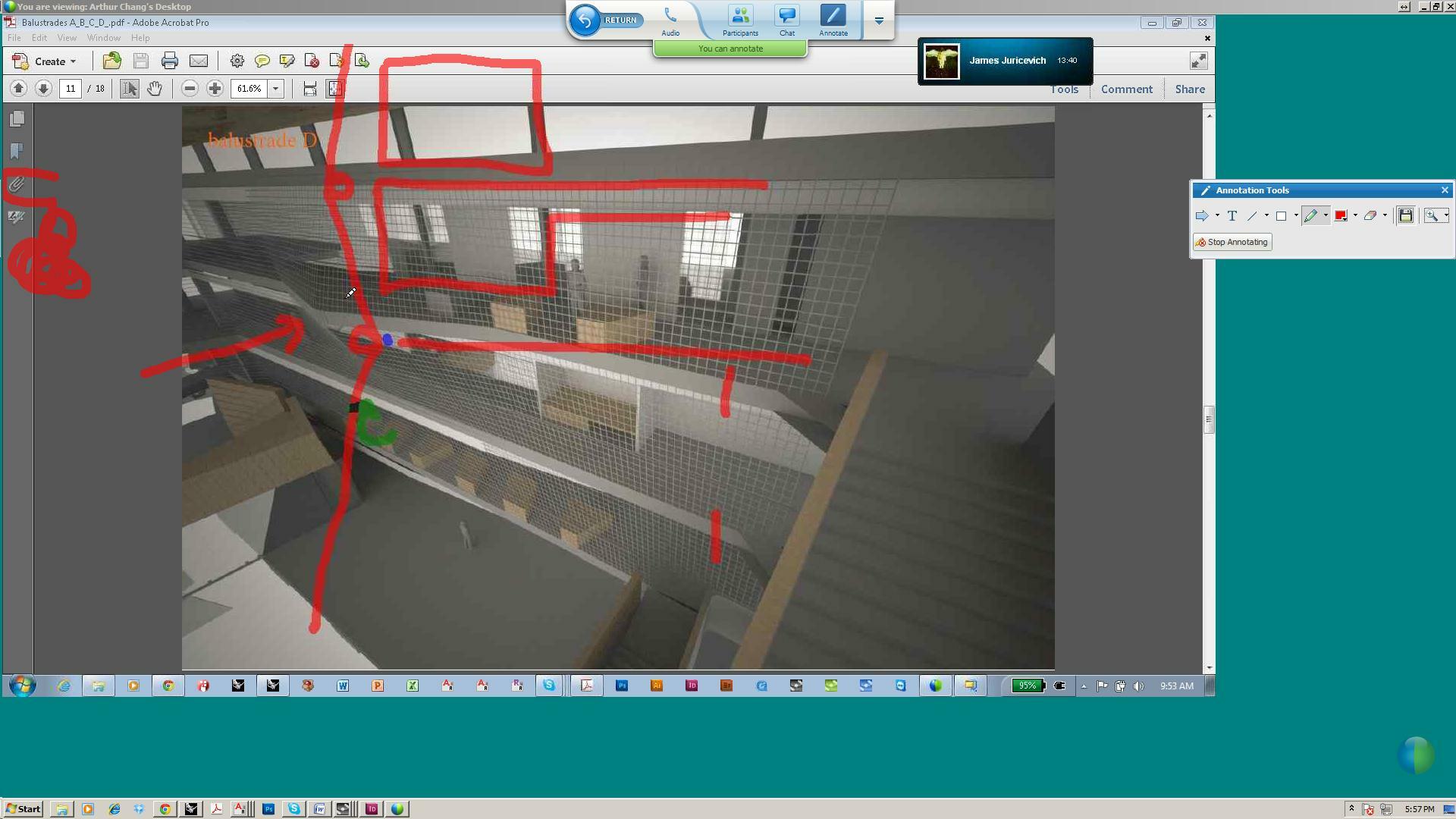This screenshot has height=819, width=1456.
Task: Activate the hand pan tool
Action: [155, 89]
